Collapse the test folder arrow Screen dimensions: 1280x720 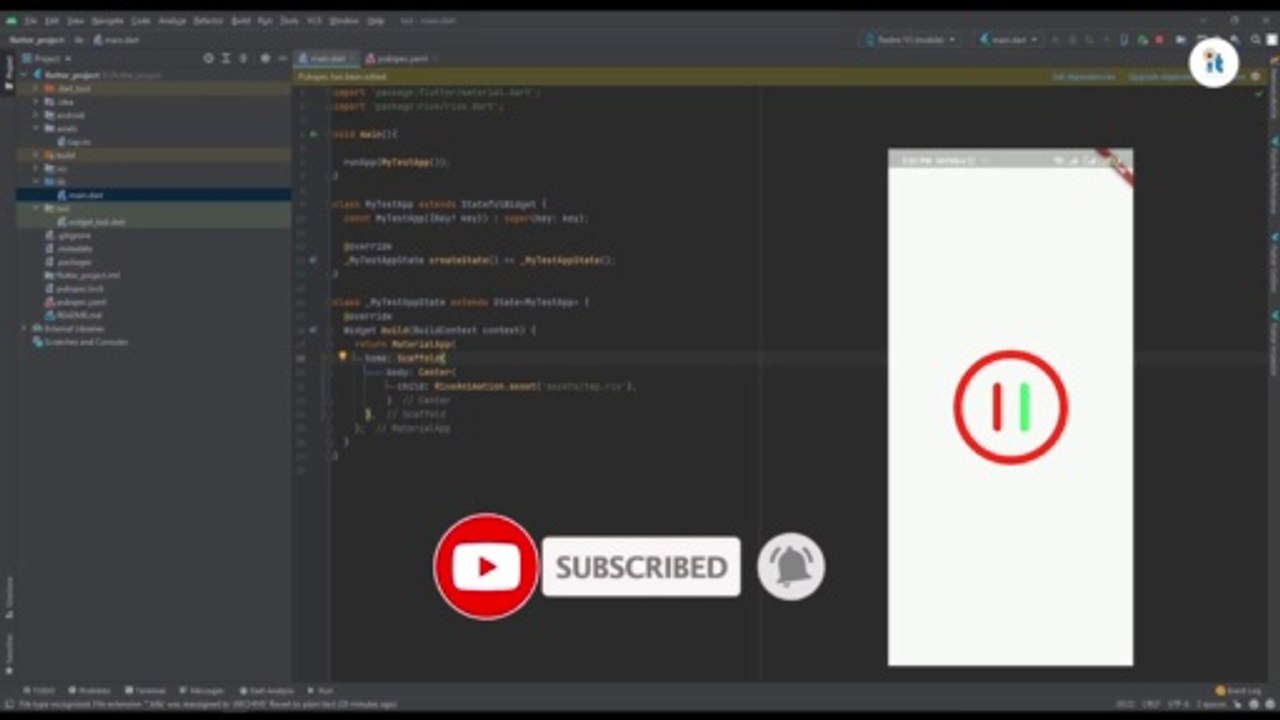pyautogui.click(x=36, y=208)
